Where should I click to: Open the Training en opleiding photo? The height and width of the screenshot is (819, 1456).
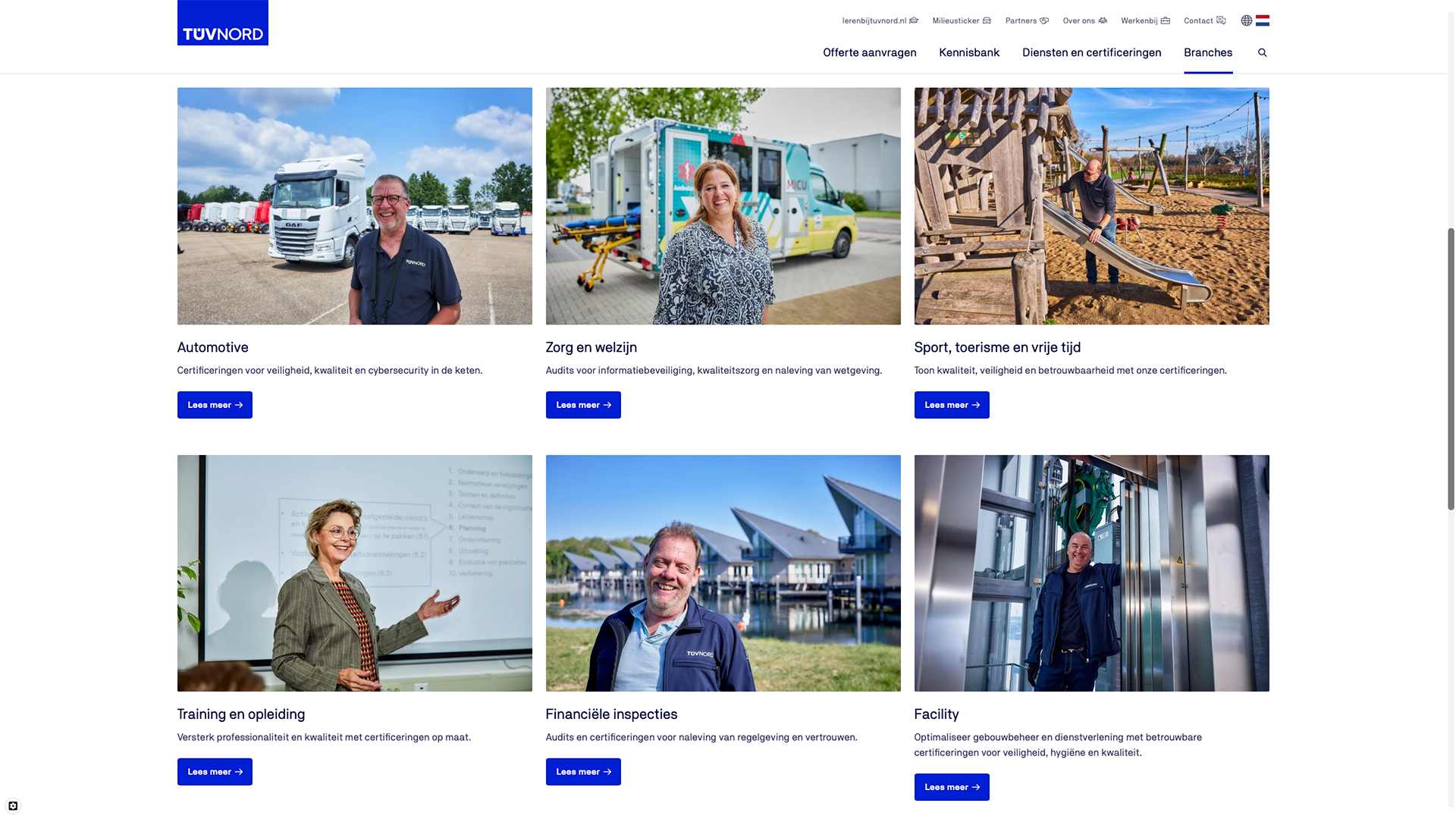(x=355, y=573)
